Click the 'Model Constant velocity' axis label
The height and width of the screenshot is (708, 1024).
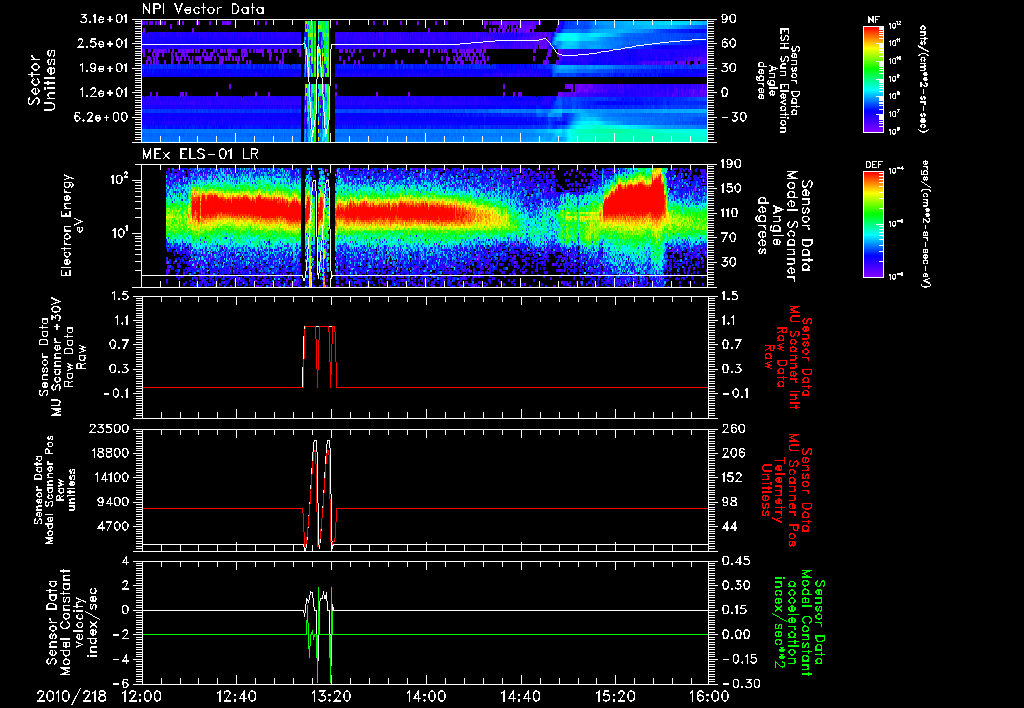tap(72, 622)
